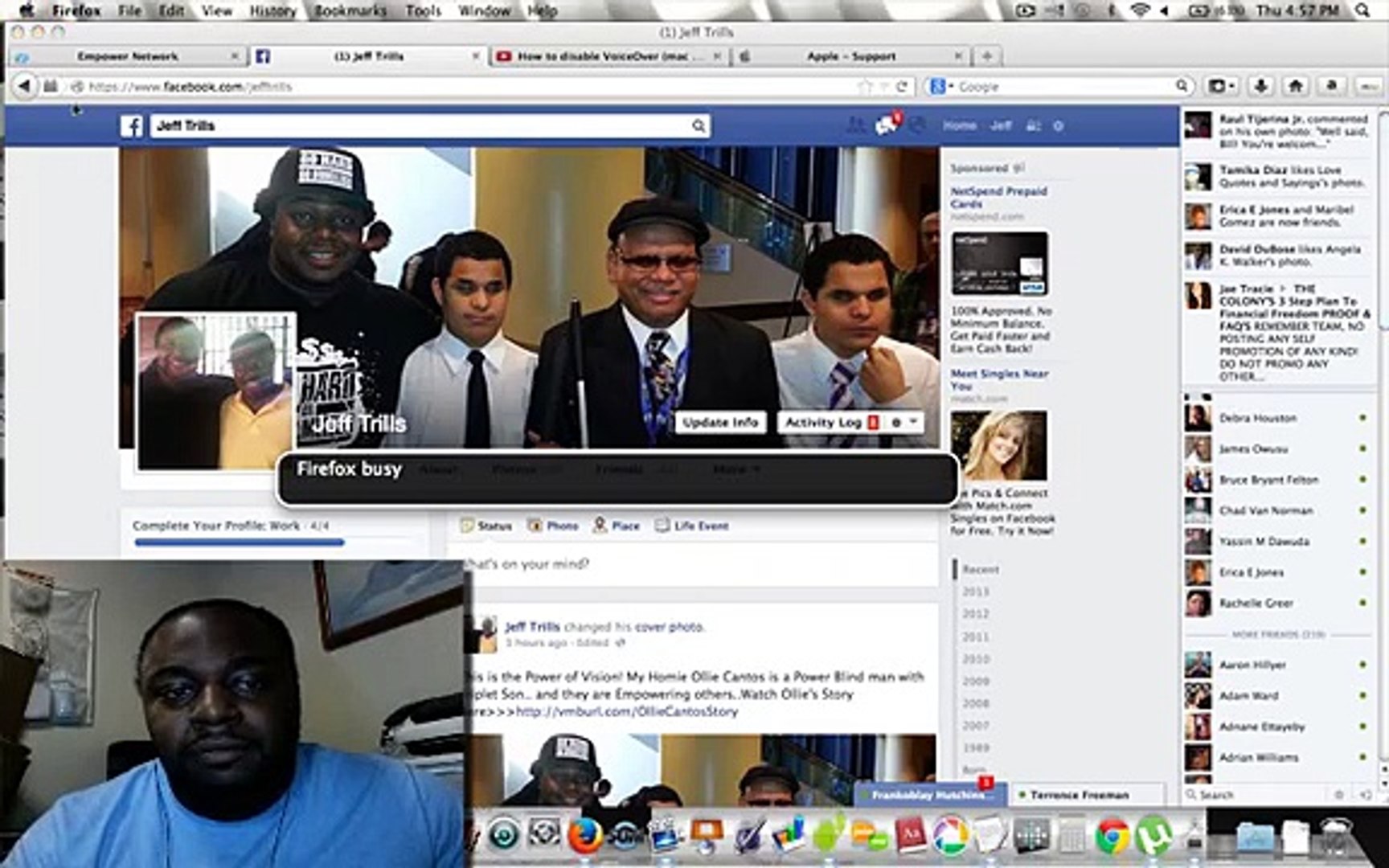This screenshot has width=1389, height=868.
Task: Open Picasa app in the Dock
Action: pos(951,837)
